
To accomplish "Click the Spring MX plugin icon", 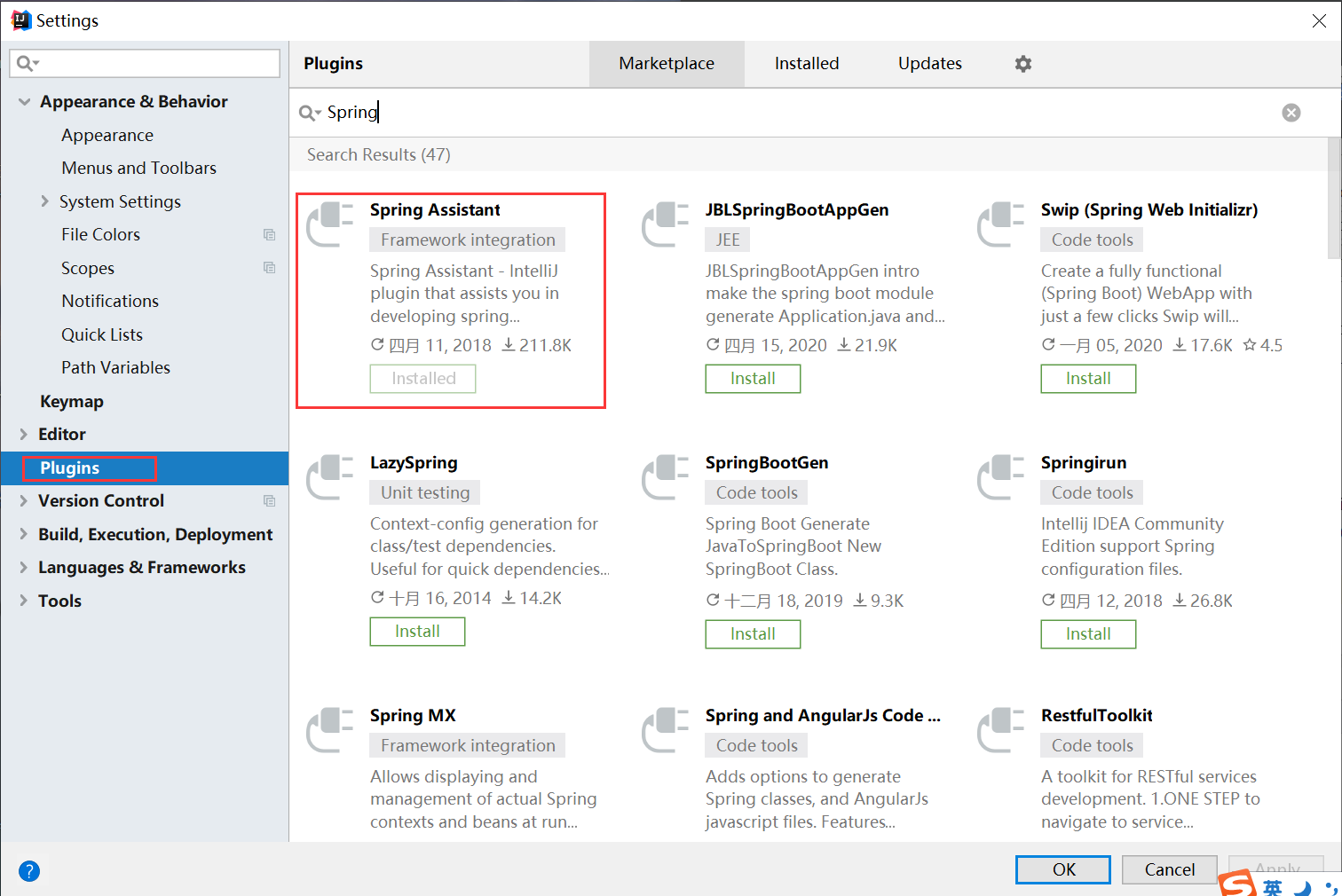I will (x=330, y=730).
